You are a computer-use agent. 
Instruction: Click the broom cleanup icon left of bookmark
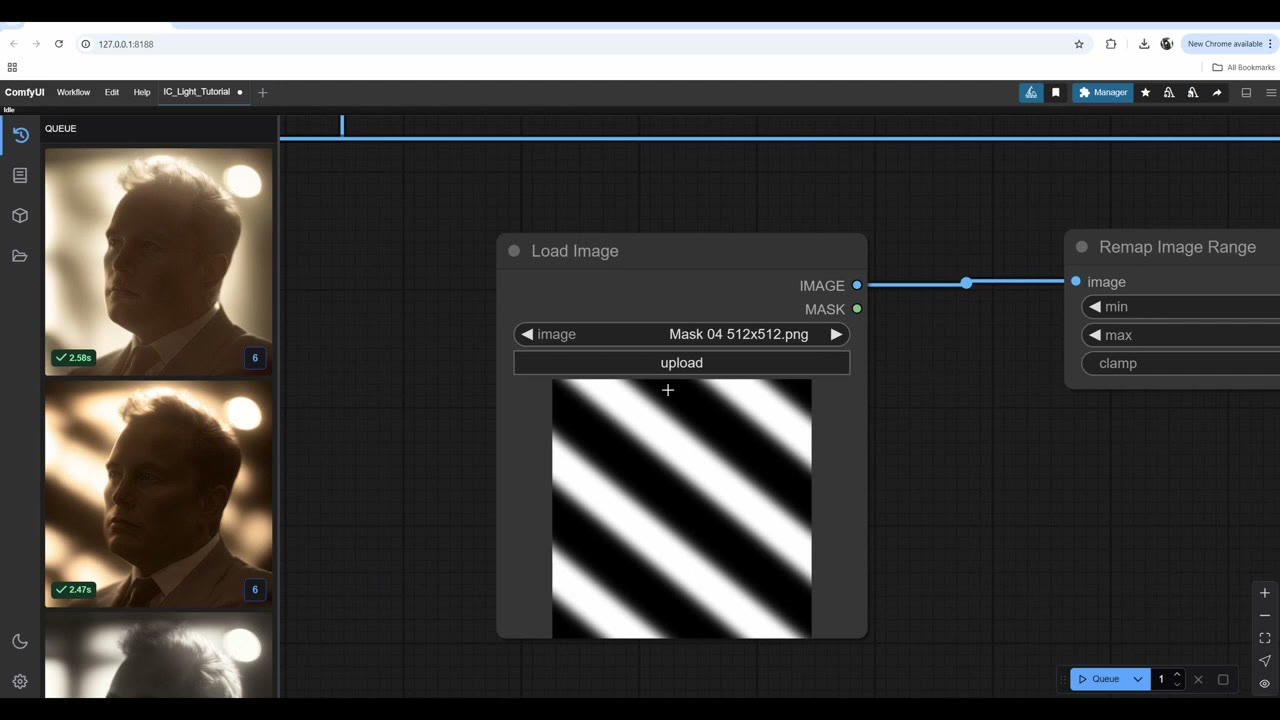[1031, 92]
